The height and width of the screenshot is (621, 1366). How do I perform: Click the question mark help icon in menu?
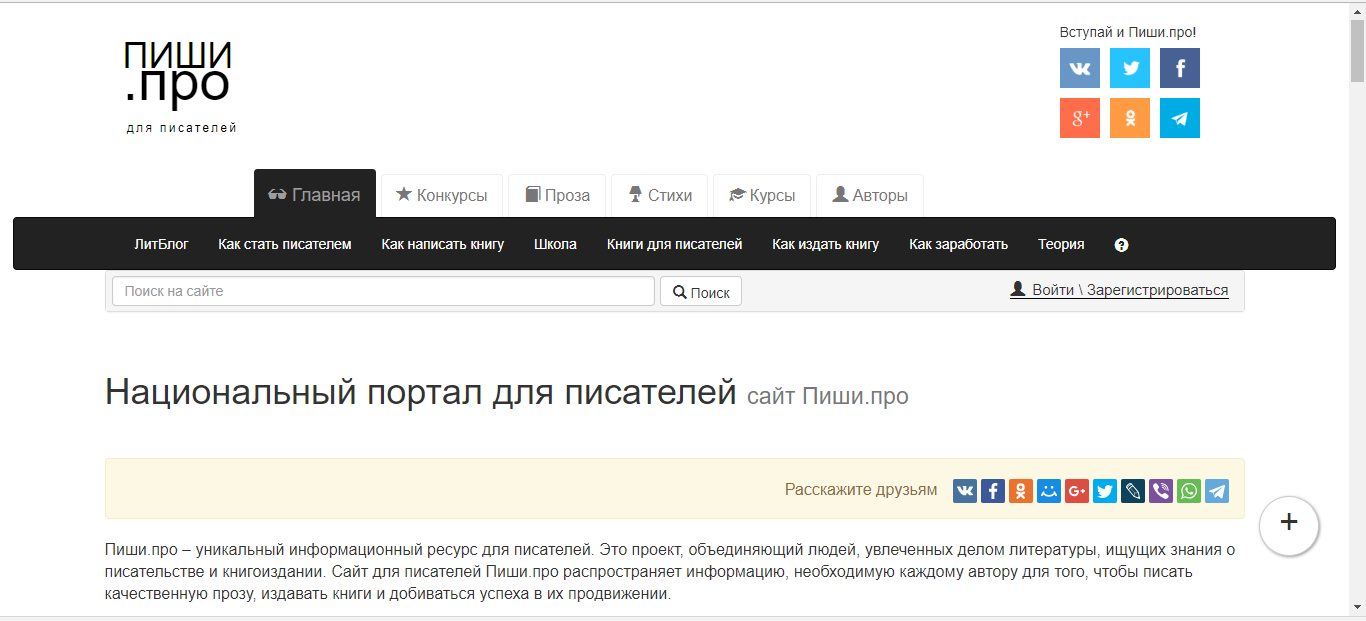click(x=1121, y=245)
